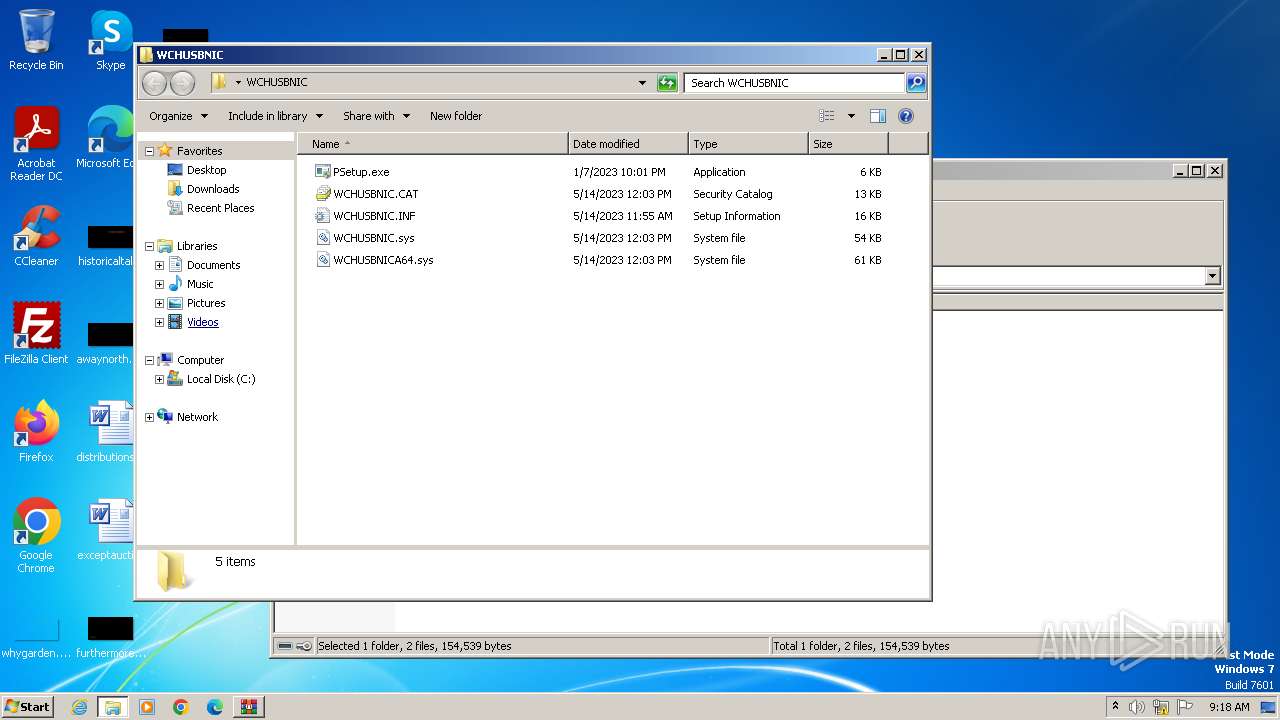The height and width of the screenshot is (720, 1280).
Task: Open the view options dropdown arrow
Action: pos(851,116)
